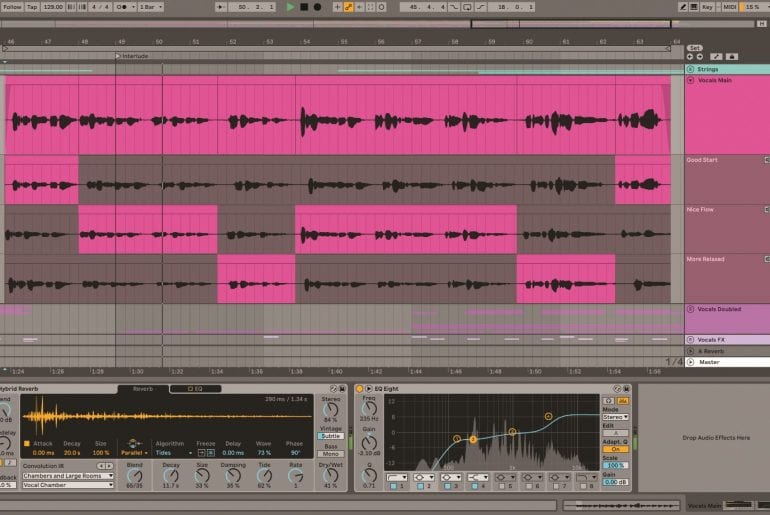This screenshot has height=515, width=770.
Task: Click the EQ Eight device activator
Action: [x=359, y=388]
